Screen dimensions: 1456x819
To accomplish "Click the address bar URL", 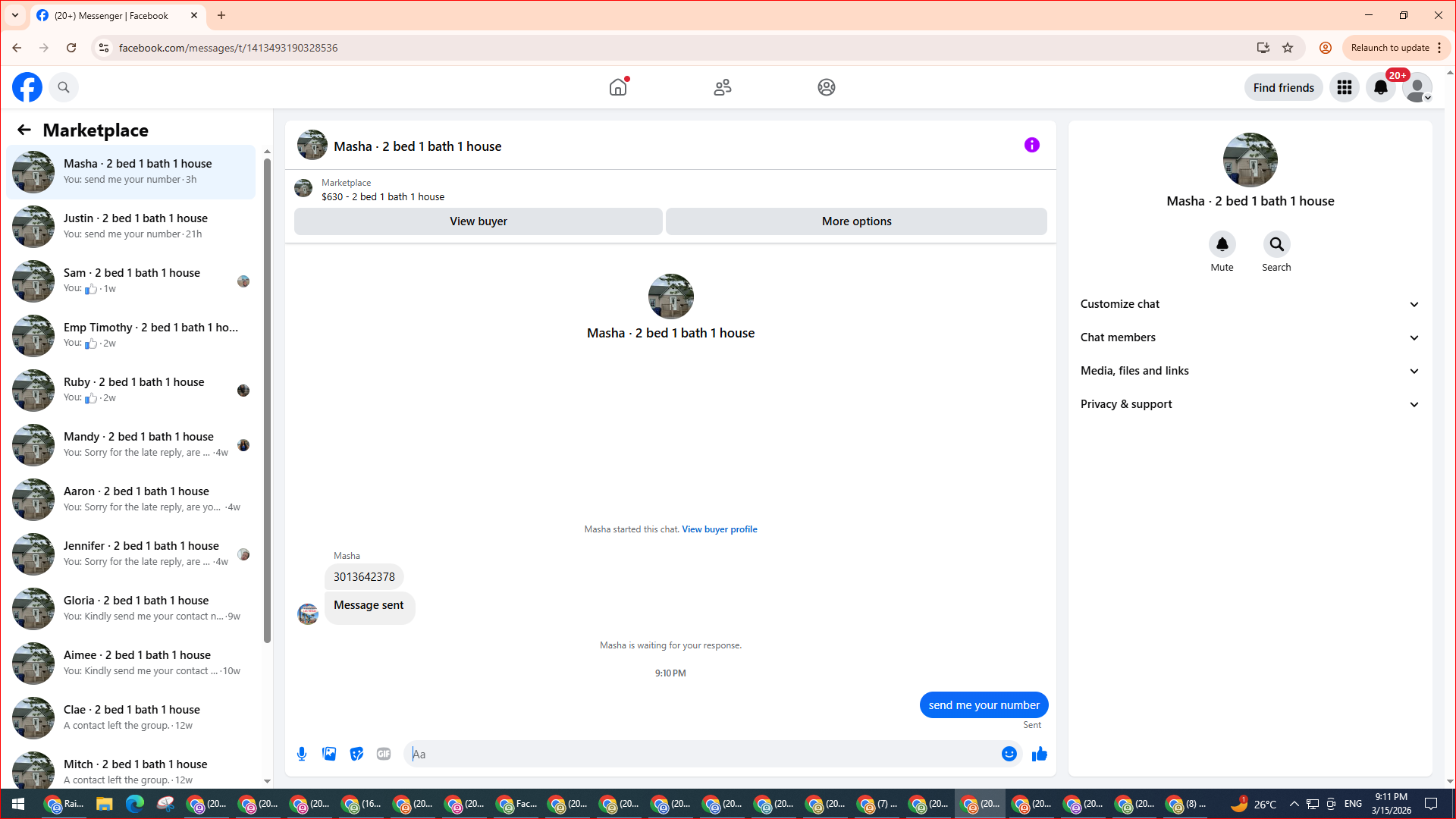I will pos(228,48).
